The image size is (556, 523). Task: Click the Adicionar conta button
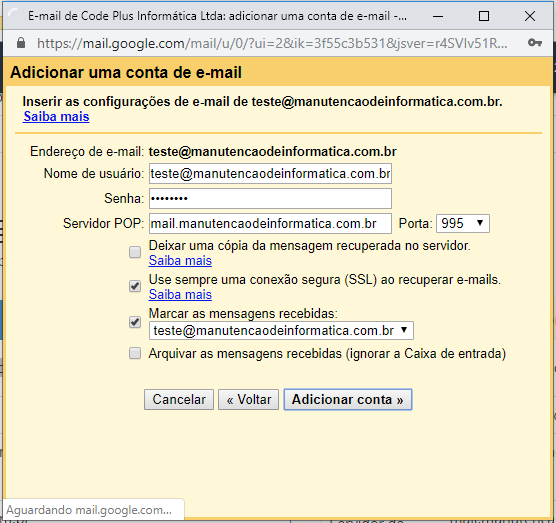(348, 400)
